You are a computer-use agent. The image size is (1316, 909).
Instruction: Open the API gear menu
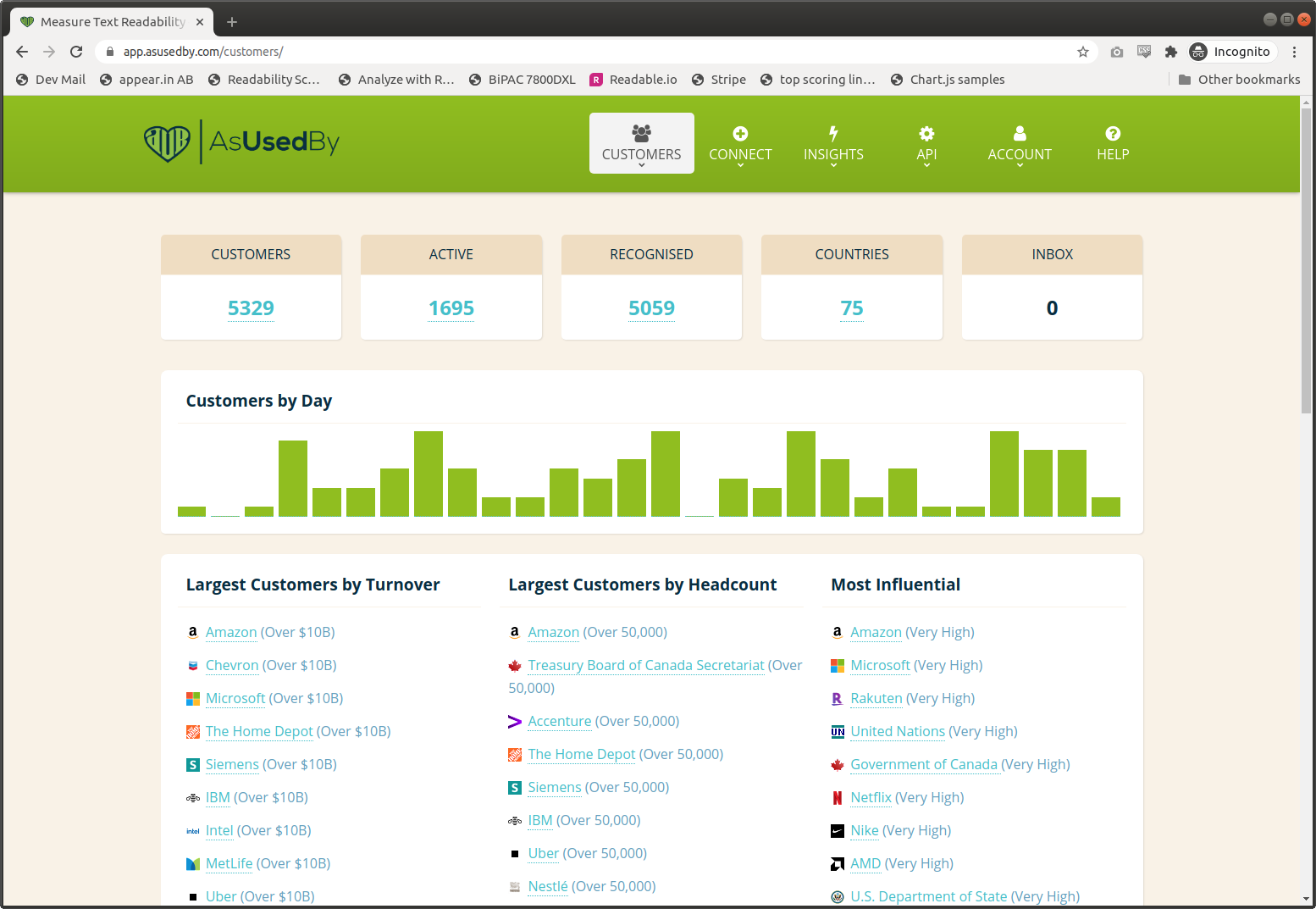[926, 143]
